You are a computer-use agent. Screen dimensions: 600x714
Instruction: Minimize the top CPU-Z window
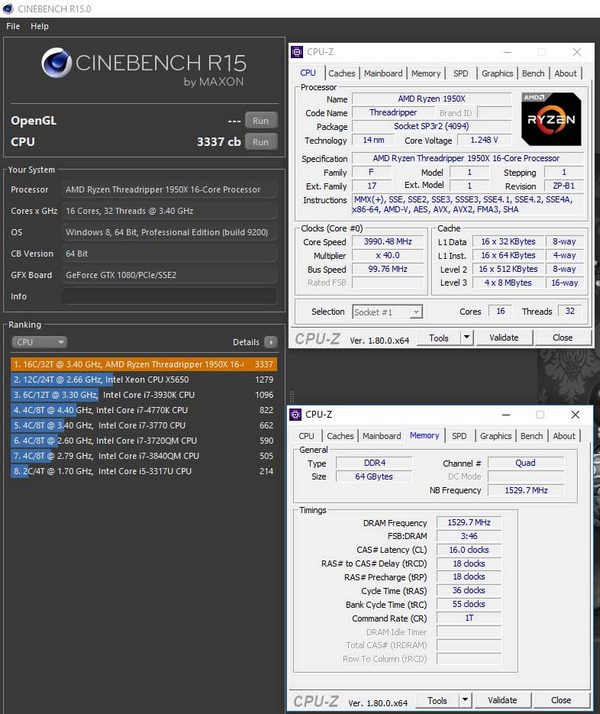pos(508,52)
